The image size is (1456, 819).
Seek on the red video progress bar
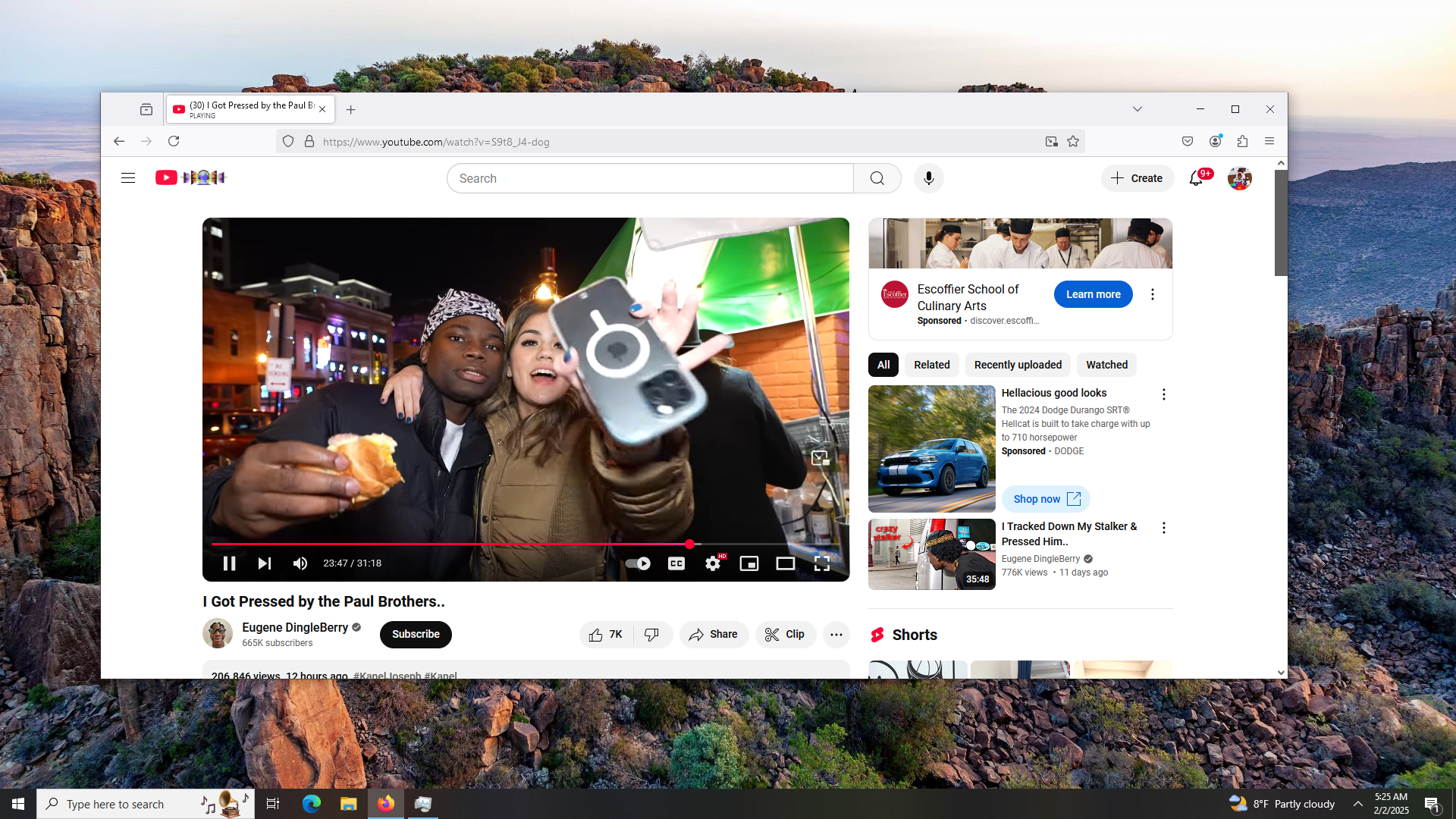[x=455, y=544]
